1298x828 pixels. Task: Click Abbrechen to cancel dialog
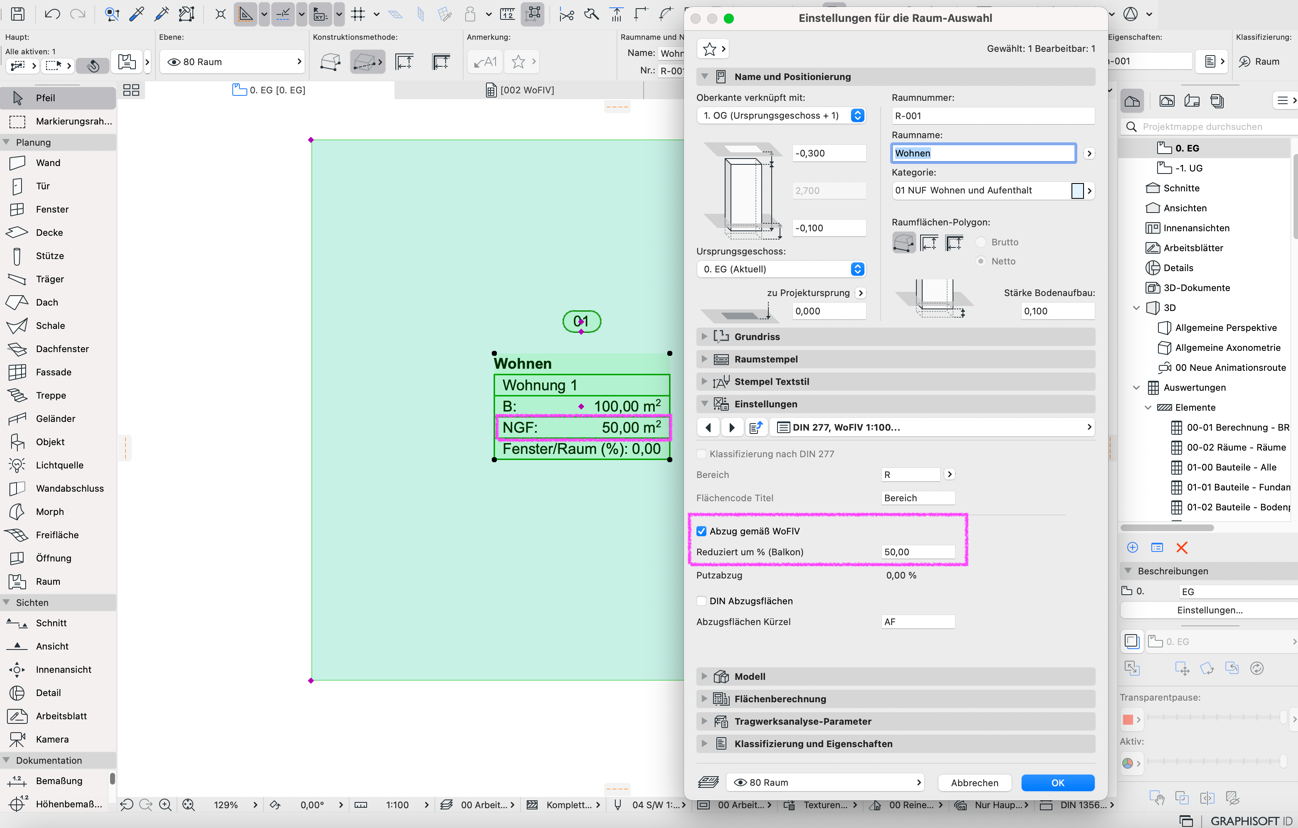[974, 783]
